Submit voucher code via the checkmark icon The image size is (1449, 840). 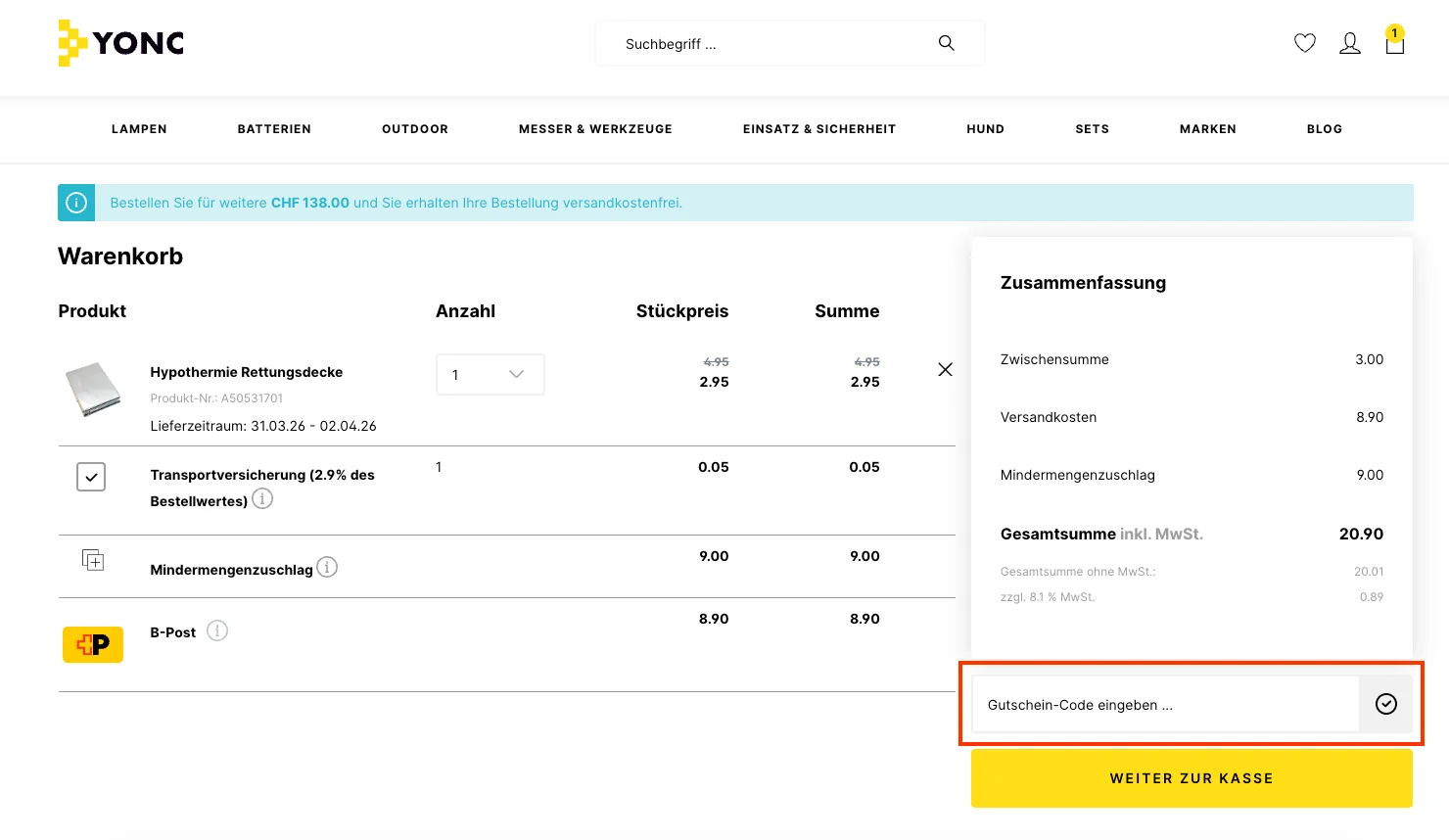click(1386, 704)
